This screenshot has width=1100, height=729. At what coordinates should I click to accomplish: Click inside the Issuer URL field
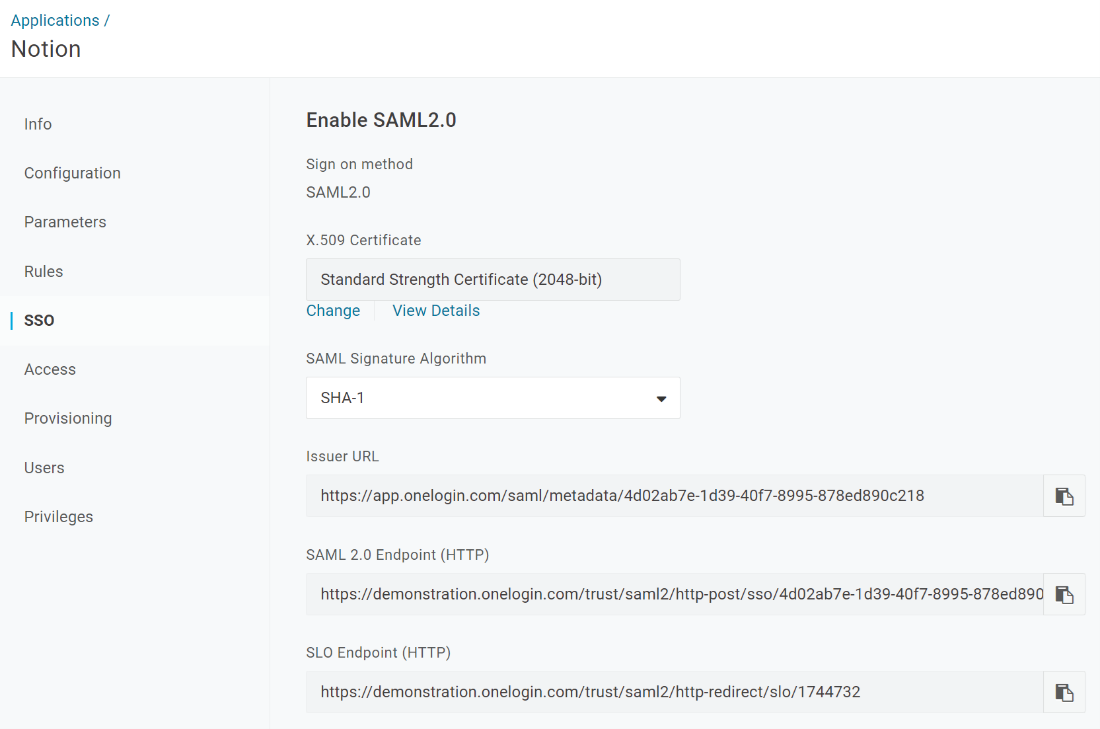(674, 496)
